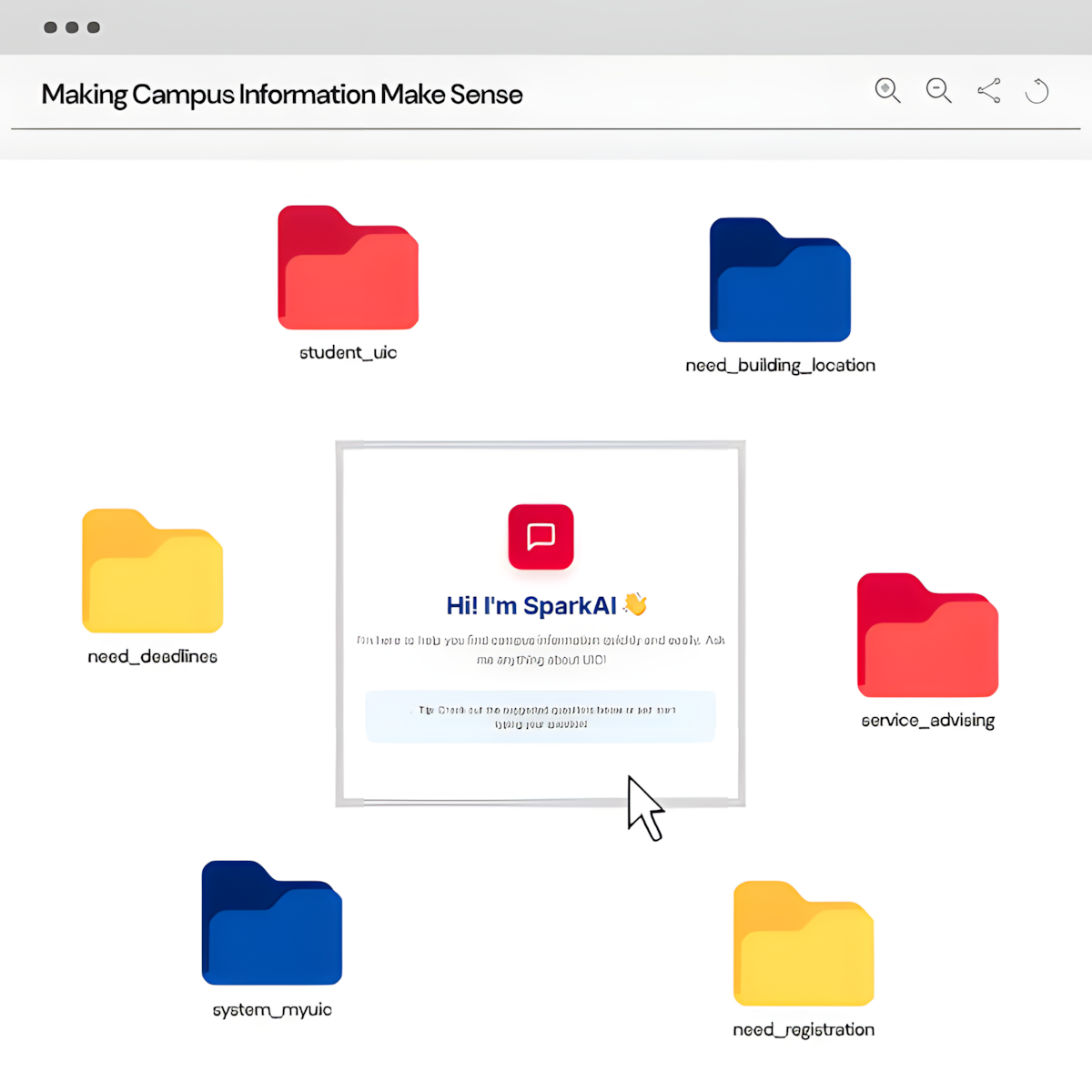Open the system_myuic blue folder
This screenshot has height=1092, width=1092.
tap(272, 923)
